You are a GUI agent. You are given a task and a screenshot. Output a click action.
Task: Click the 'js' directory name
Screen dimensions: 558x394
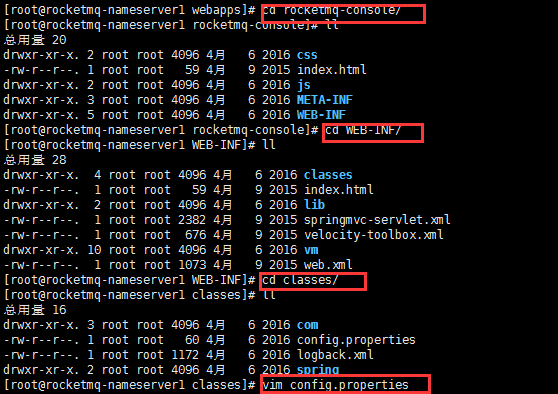click(304, 85)
